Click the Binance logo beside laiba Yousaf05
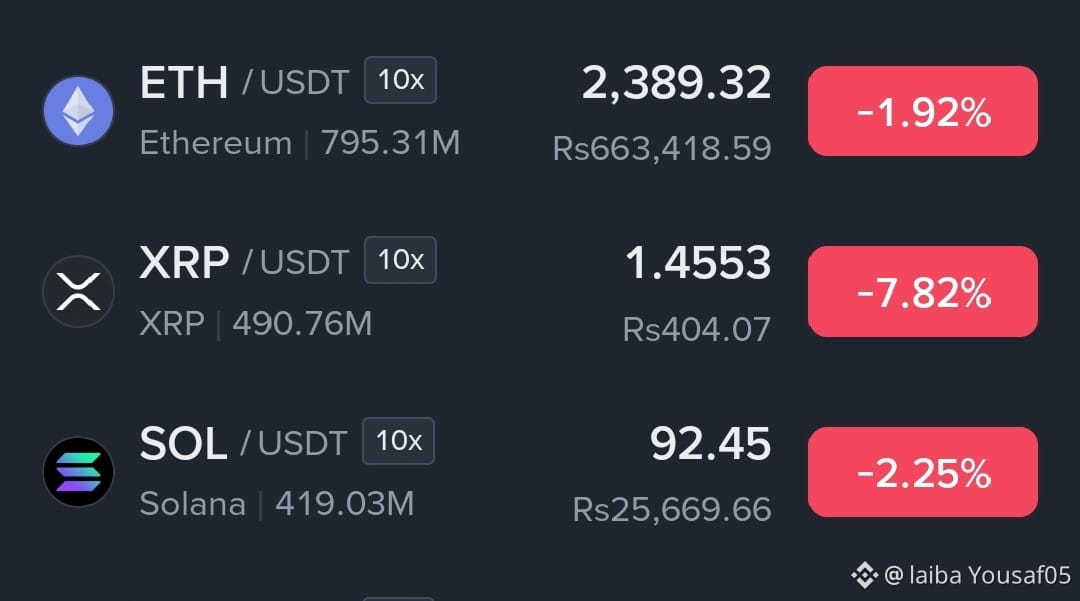 [864, 575]
